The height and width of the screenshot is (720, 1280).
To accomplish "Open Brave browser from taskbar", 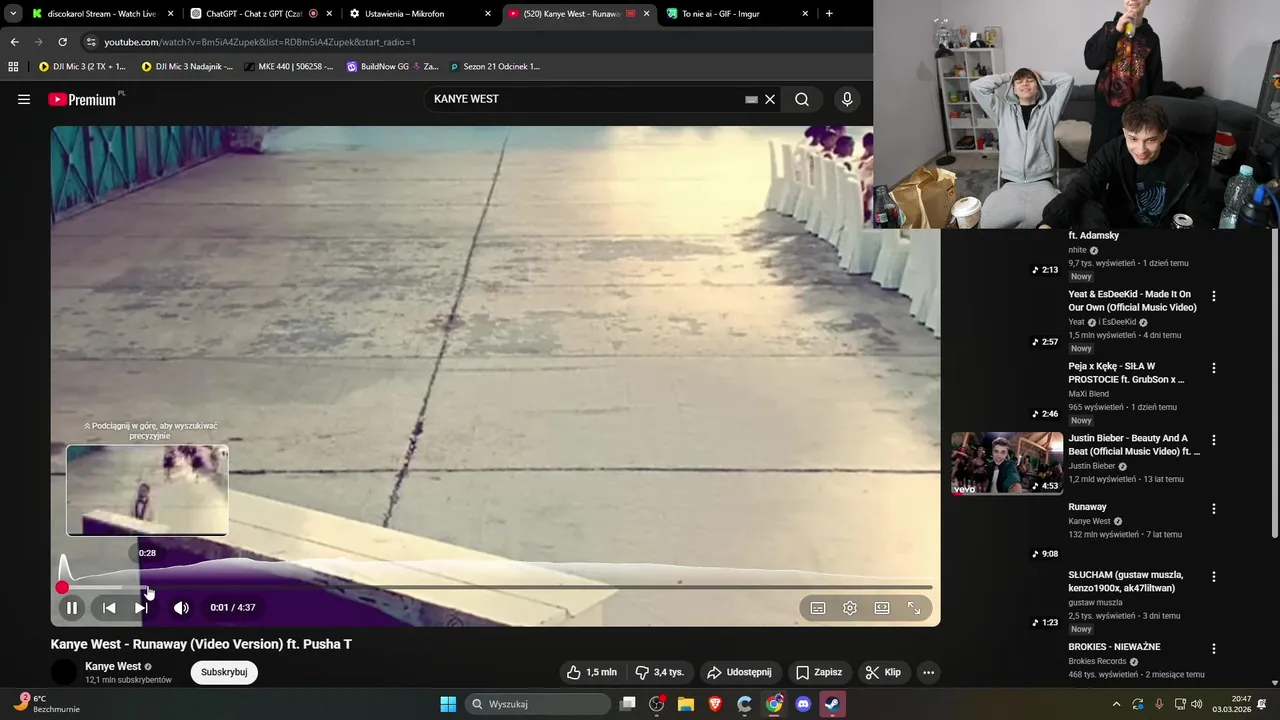I will (715, 704).
